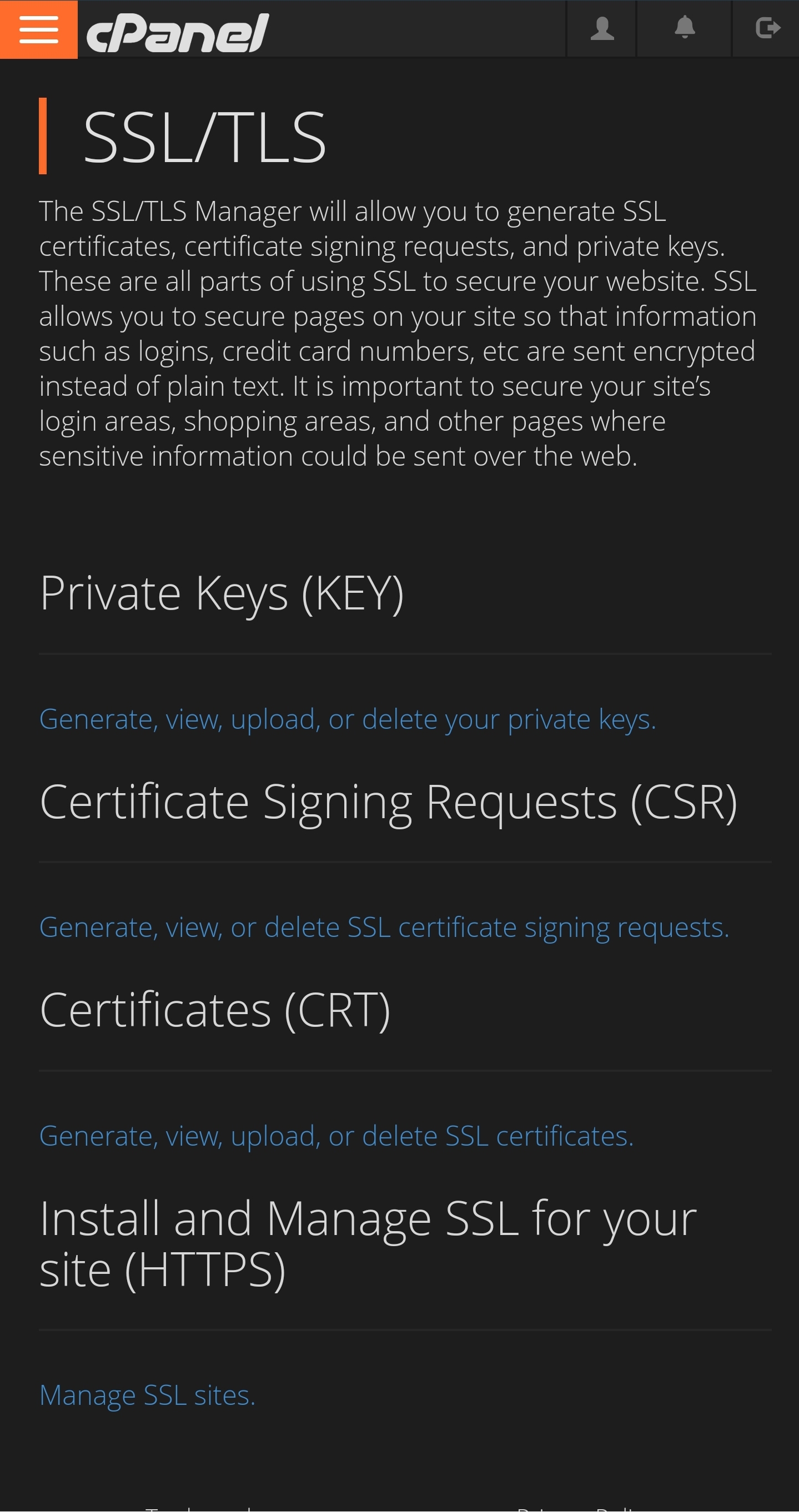Open the hamburger navigation menu
Image resolution: width=799 pixels, height=1512 pixels.
tap(39, 29)
